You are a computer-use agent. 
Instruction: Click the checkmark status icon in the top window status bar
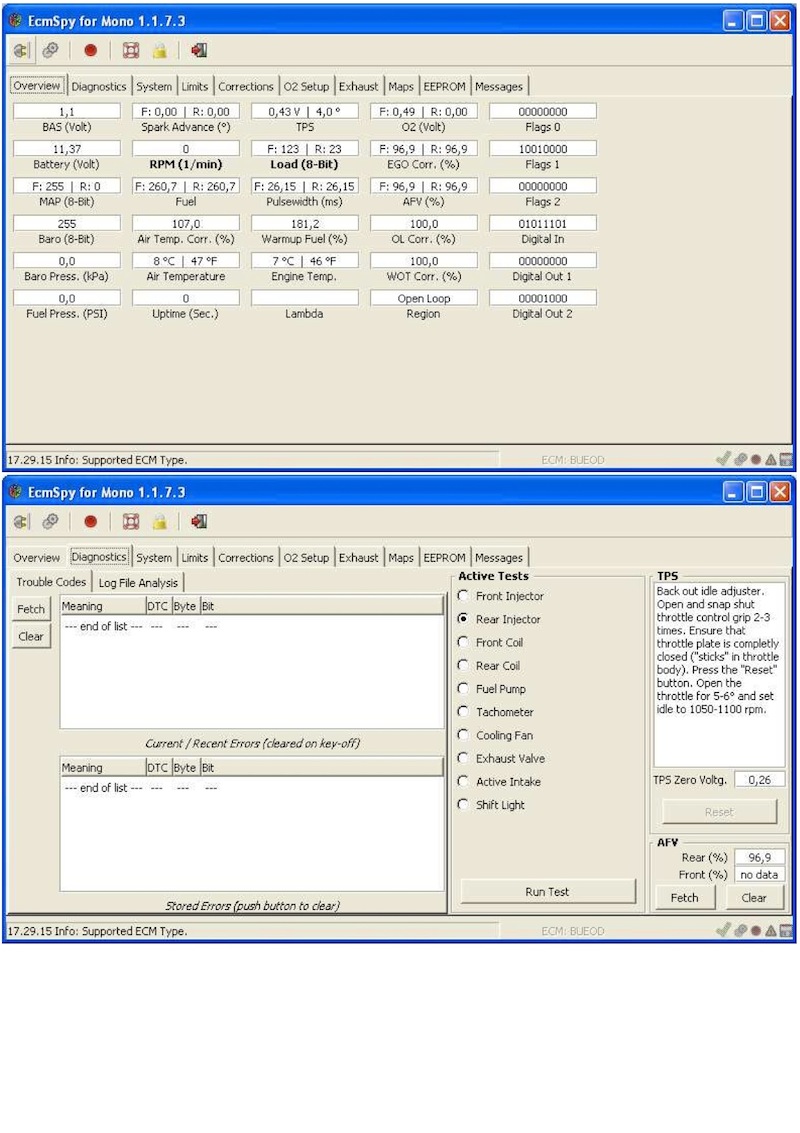click(x=723, y=459)
